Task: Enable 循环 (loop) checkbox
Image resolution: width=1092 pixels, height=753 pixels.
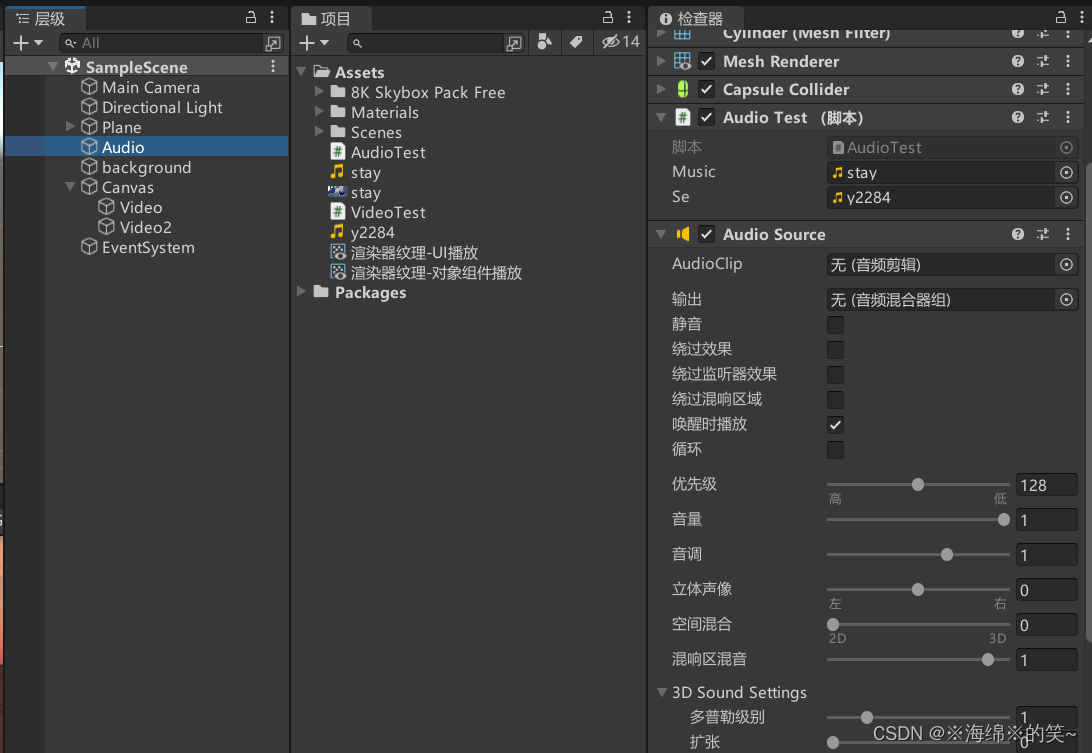Action: (x=835, y=450)
